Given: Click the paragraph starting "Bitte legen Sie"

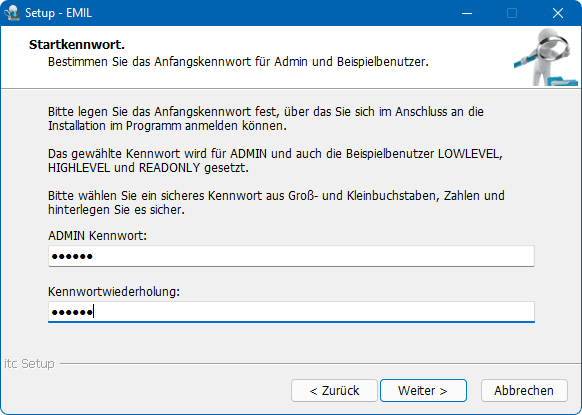Looking at the screenshot, I should 266,119.
